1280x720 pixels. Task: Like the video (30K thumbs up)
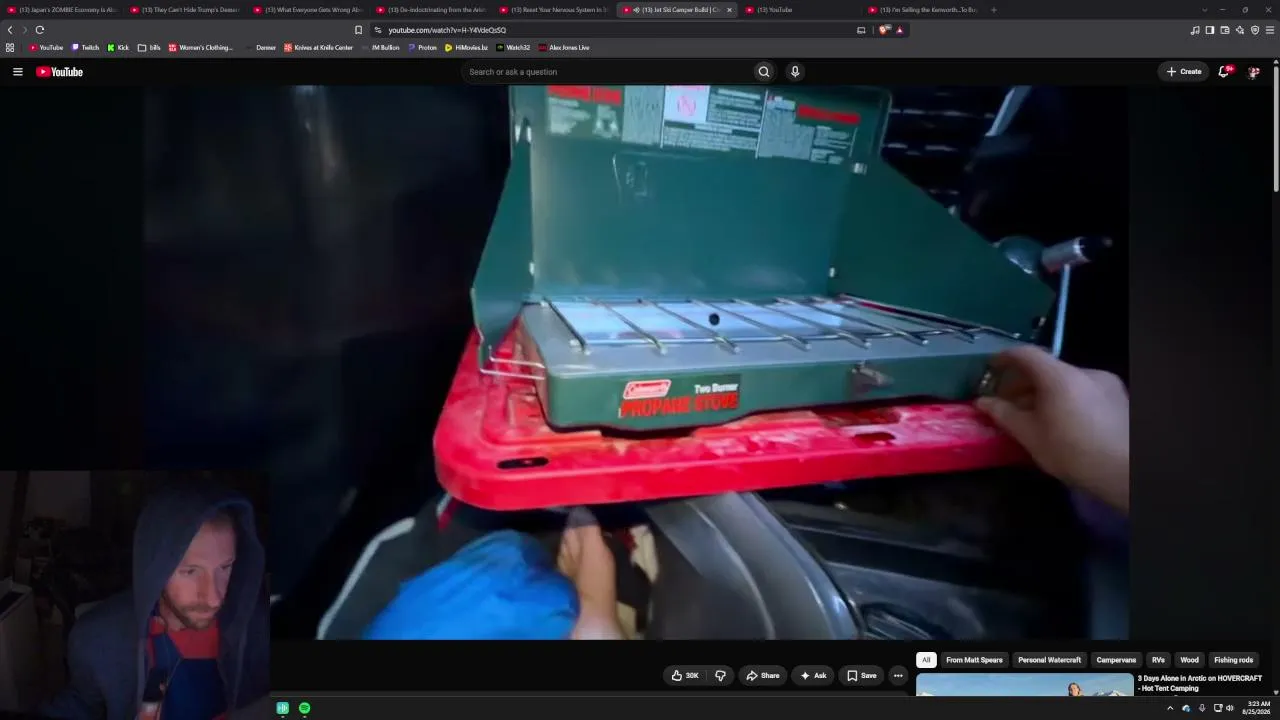pos(685,676)
